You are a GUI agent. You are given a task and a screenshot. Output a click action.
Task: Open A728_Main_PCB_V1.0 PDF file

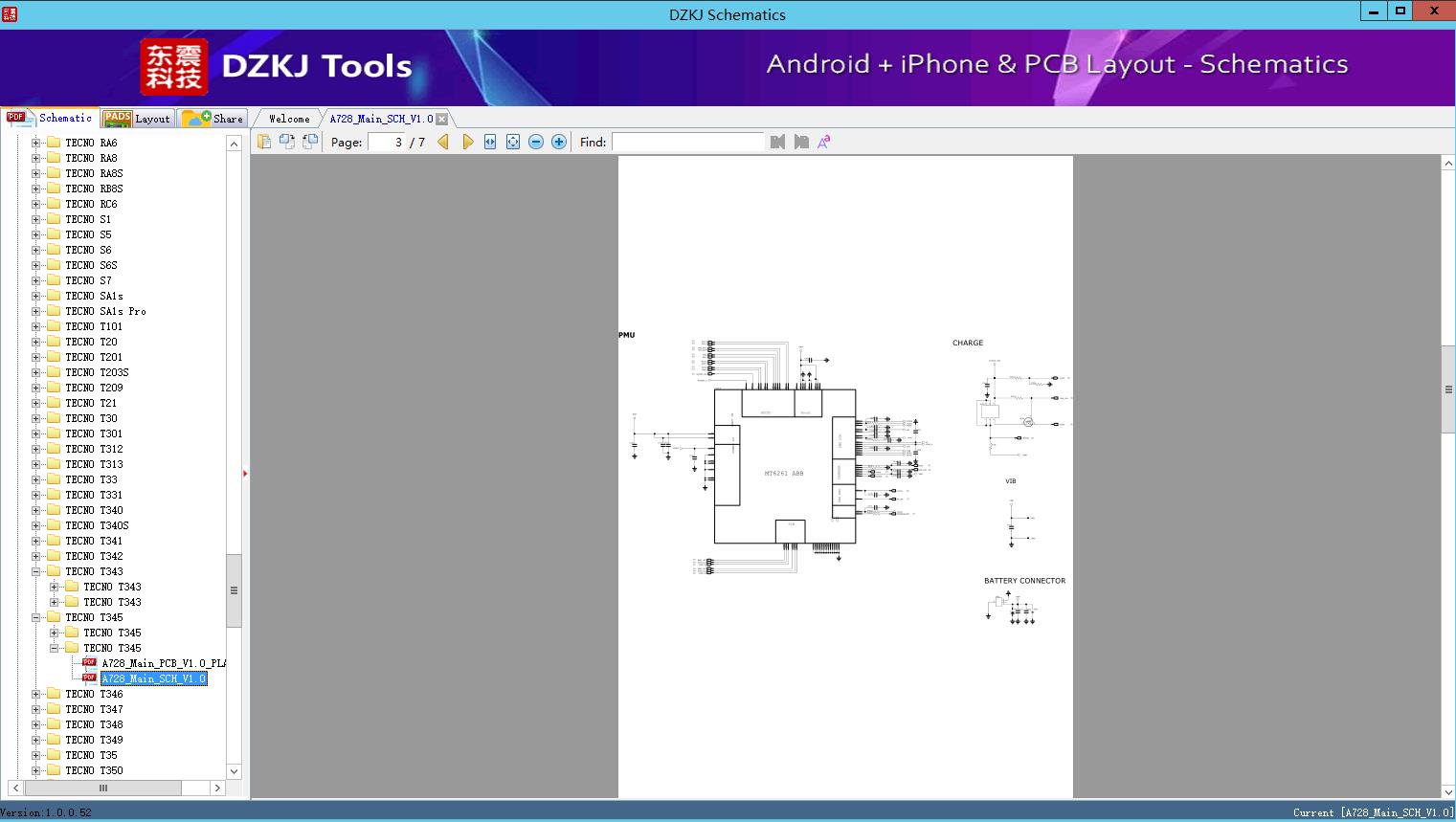tap(164, 663)
